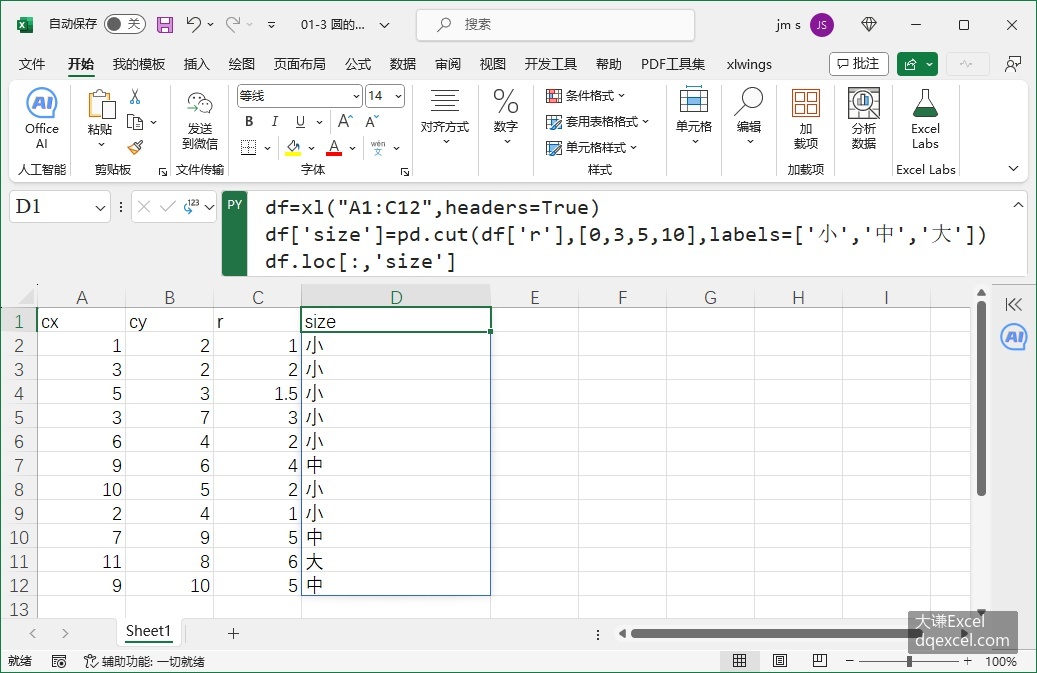Open Cell Styles menu

[591, 147]
